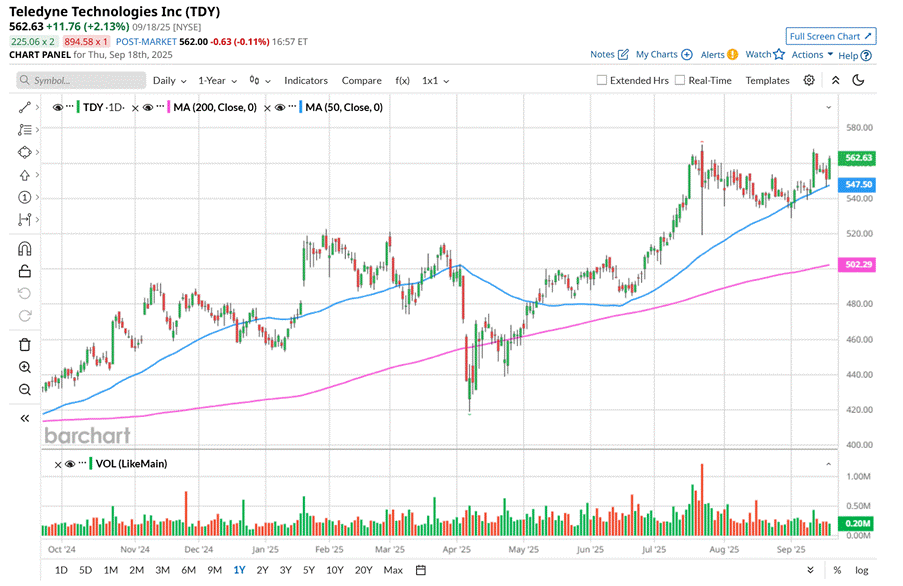Expand the bottom double-chevron options

[x=810, y=570]
